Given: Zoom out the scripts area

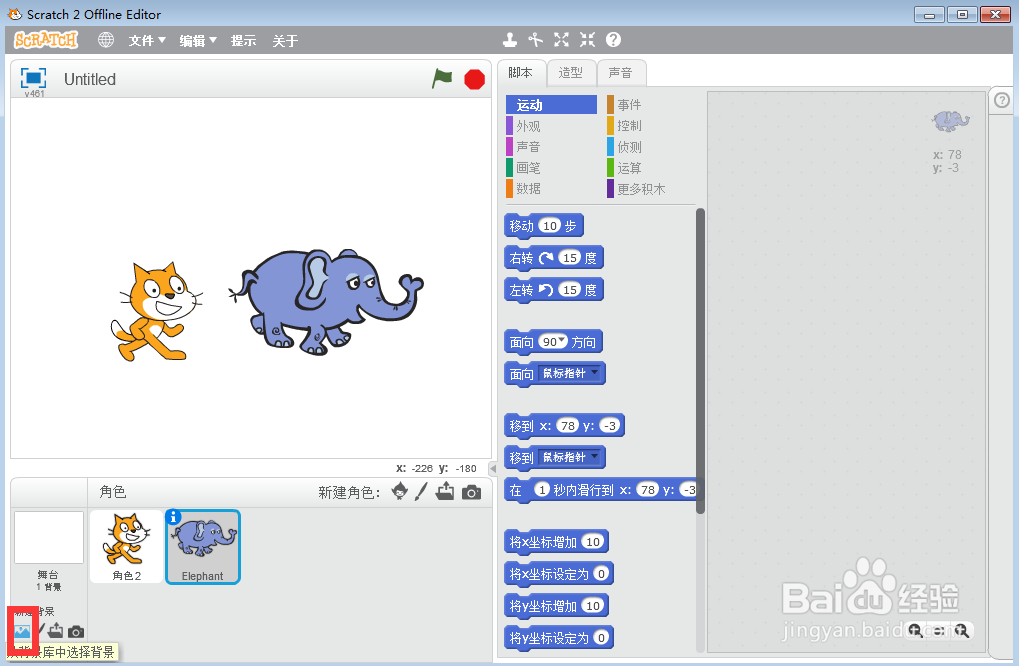Looking at the screenshot, I should [x=916, y=630].
